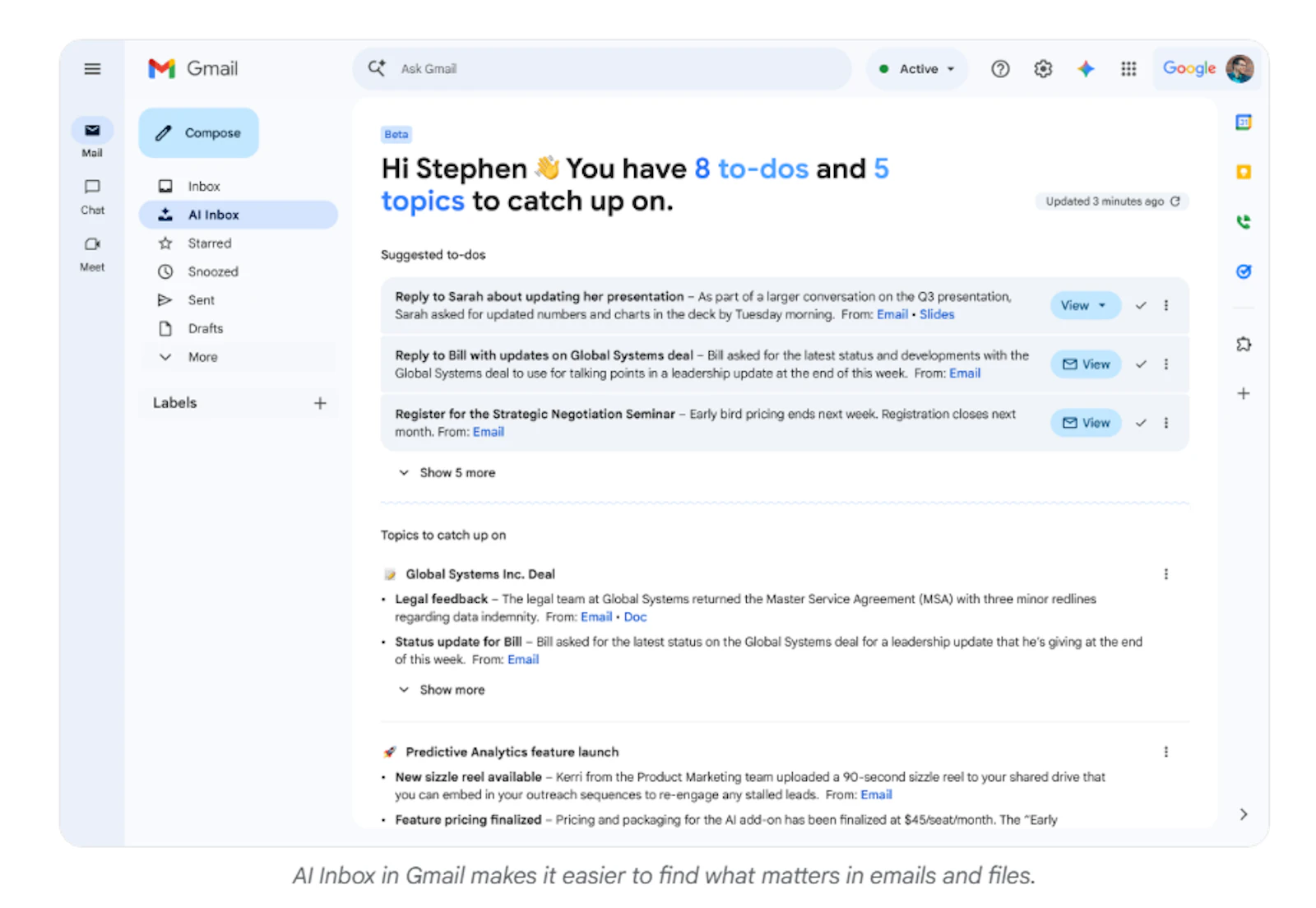This screenshot has height=908, width=1316.
Task: Open the Google apps grid
Action: 1128,69
